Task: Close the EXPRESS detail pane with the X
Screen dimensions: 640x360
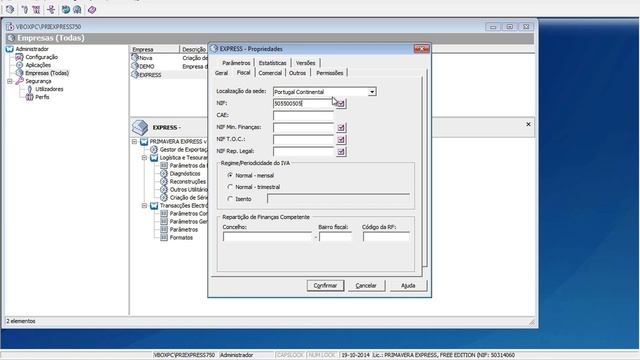Action: (528, 124)
